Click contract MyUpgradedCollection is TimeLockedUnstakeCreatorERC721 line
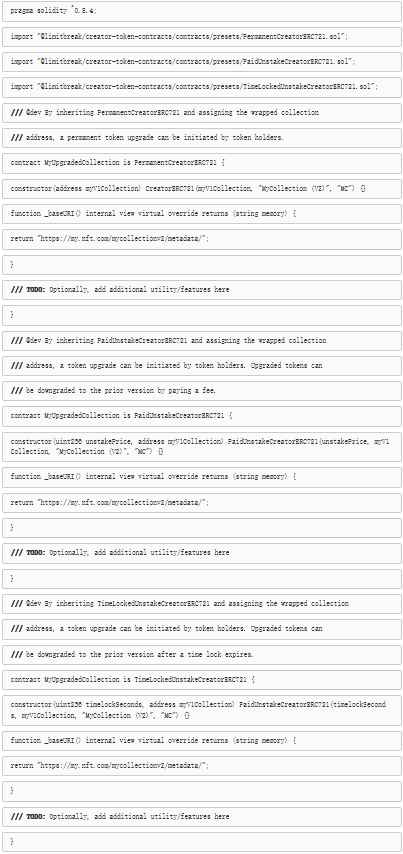The width and height of the screenshot is (403, 854). (202, 680)
